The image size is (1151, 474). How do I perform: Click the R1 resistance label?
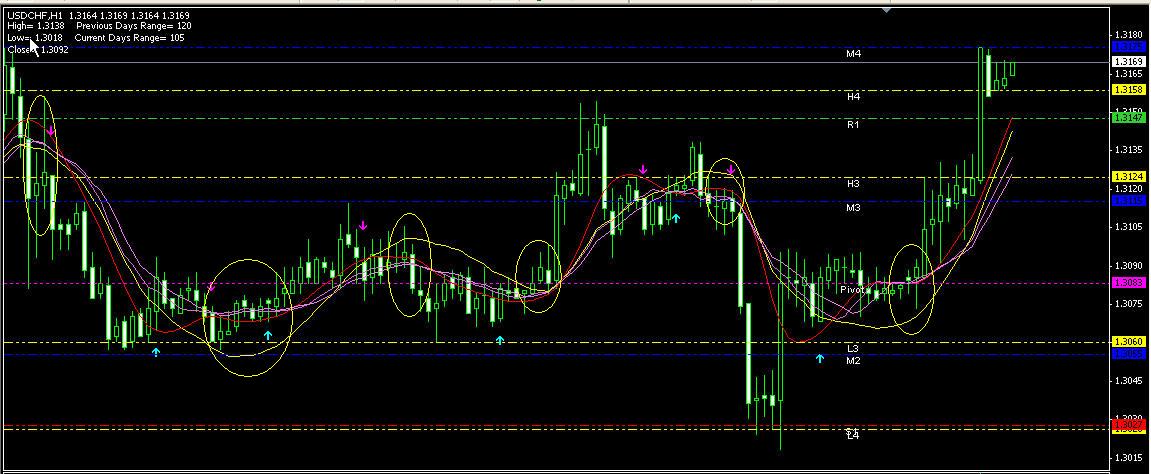[x=852, y=125]
